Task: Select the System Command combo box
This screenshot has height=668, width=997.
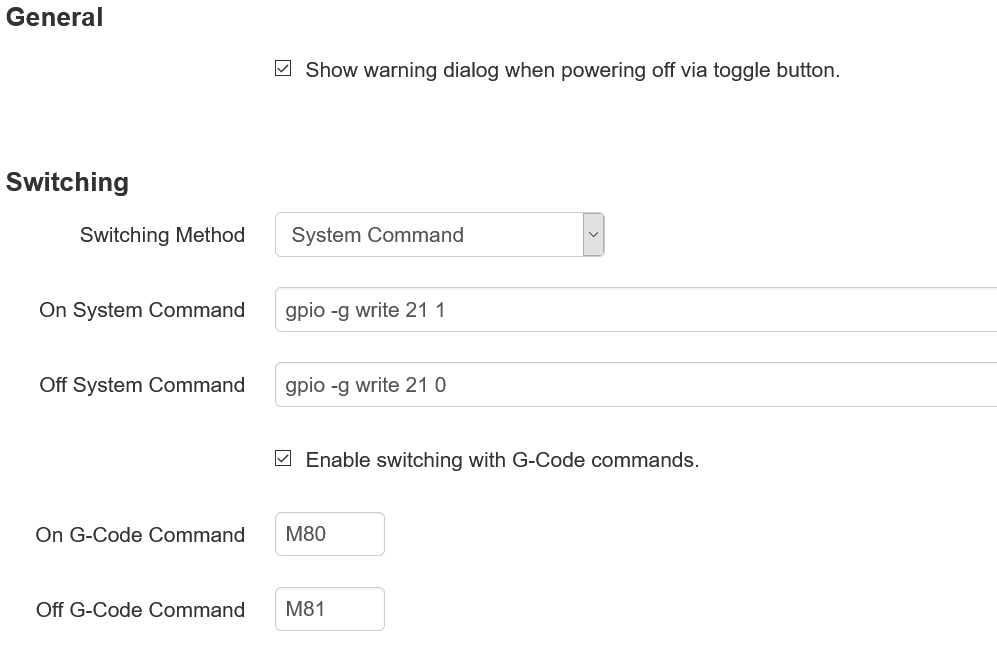Action: 439,235
